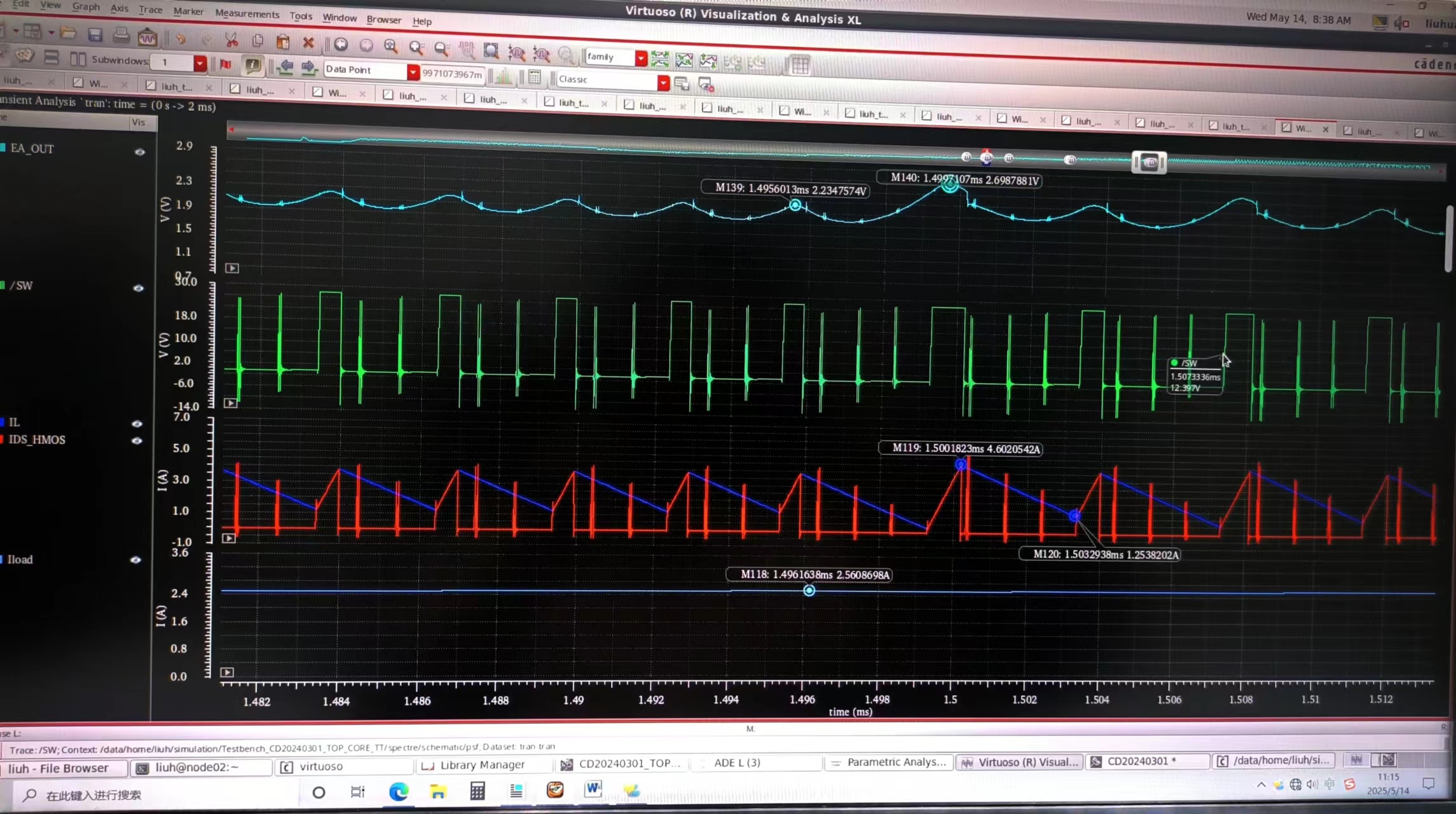
Task: Switch to Library Manager taskbar window
Action: [482, 765]
